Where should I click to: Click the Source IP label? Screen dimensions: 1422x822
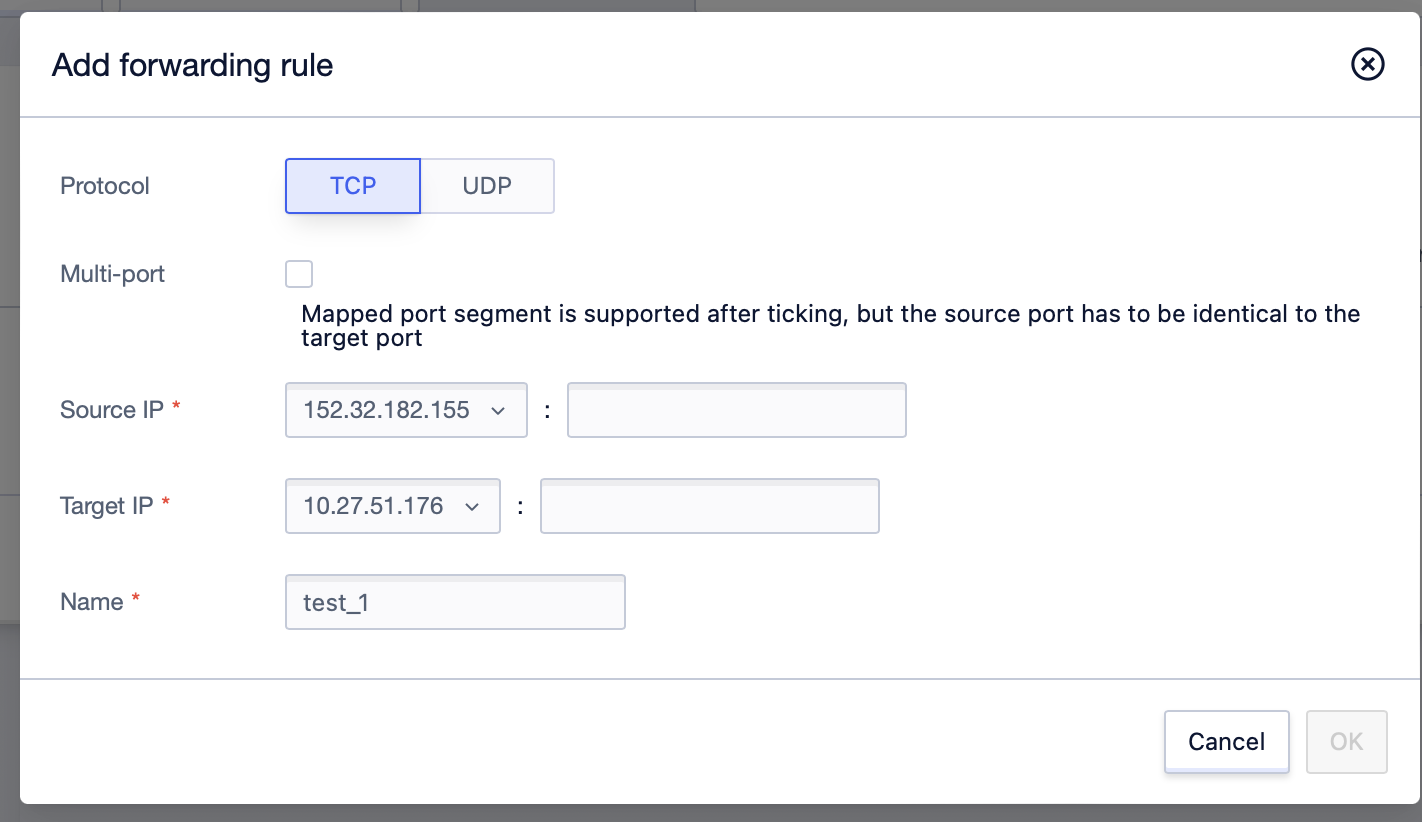click(x=112, y=410)
